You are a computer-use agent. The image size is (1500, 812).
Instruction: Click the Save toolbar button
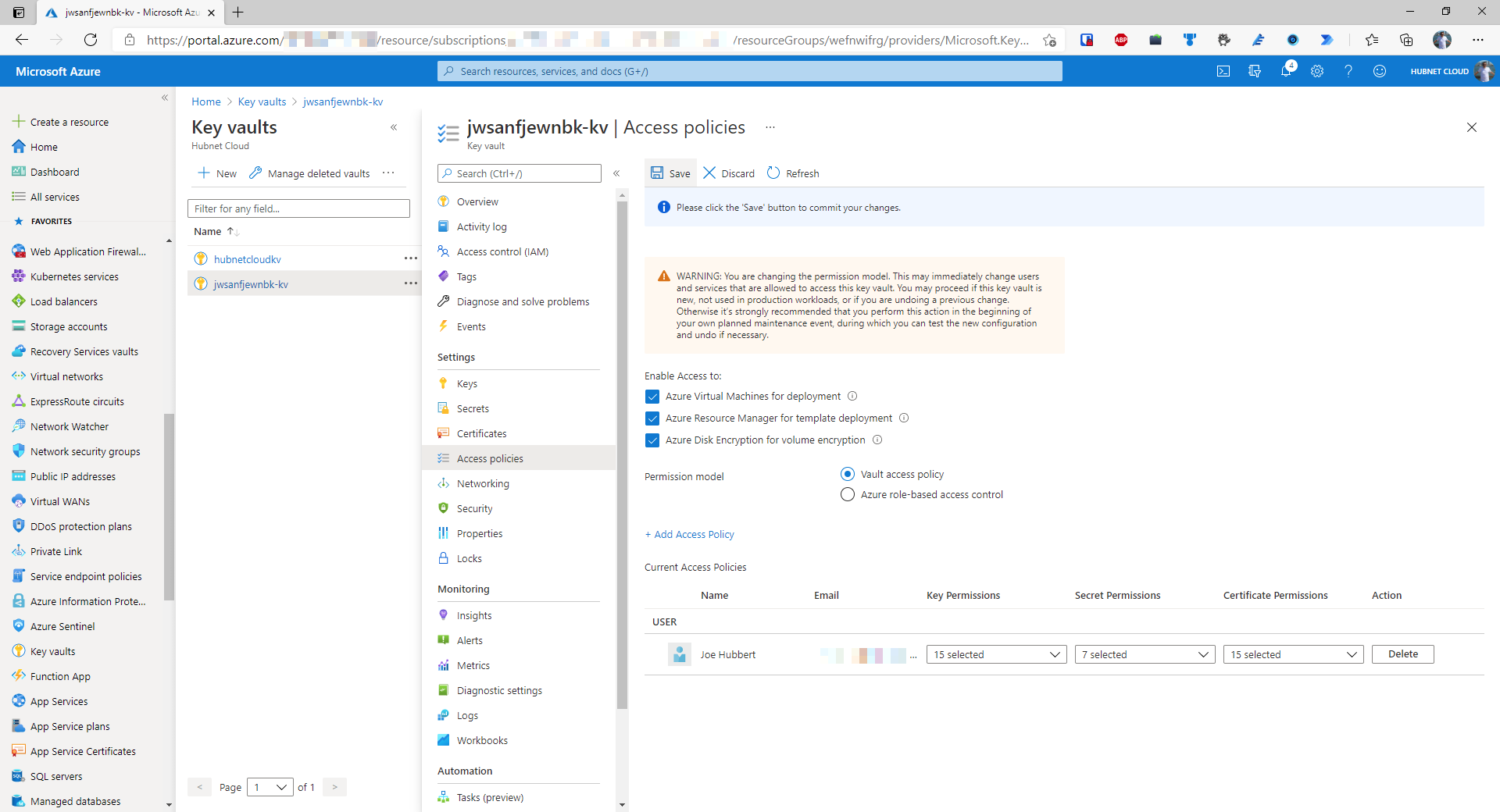(670, 173)
